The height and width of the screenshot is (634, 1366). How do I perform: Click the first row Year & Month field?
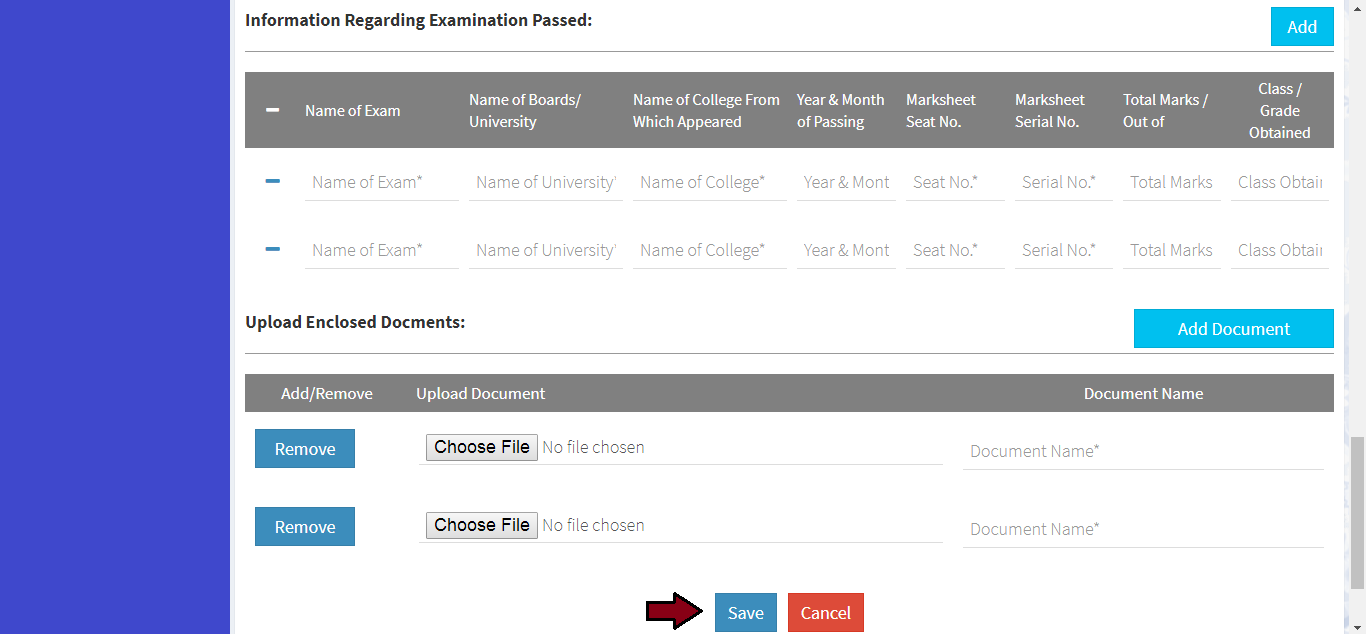point(846,182)
